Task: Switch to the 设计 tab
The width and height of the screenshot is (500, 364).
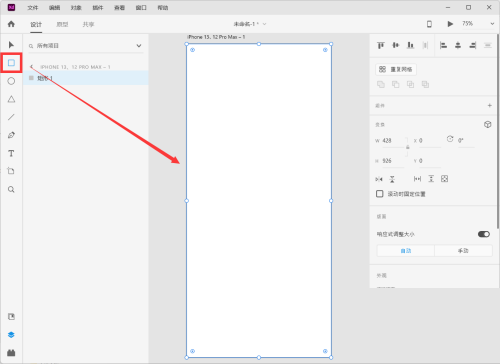Action: click(x=36, y=24)
